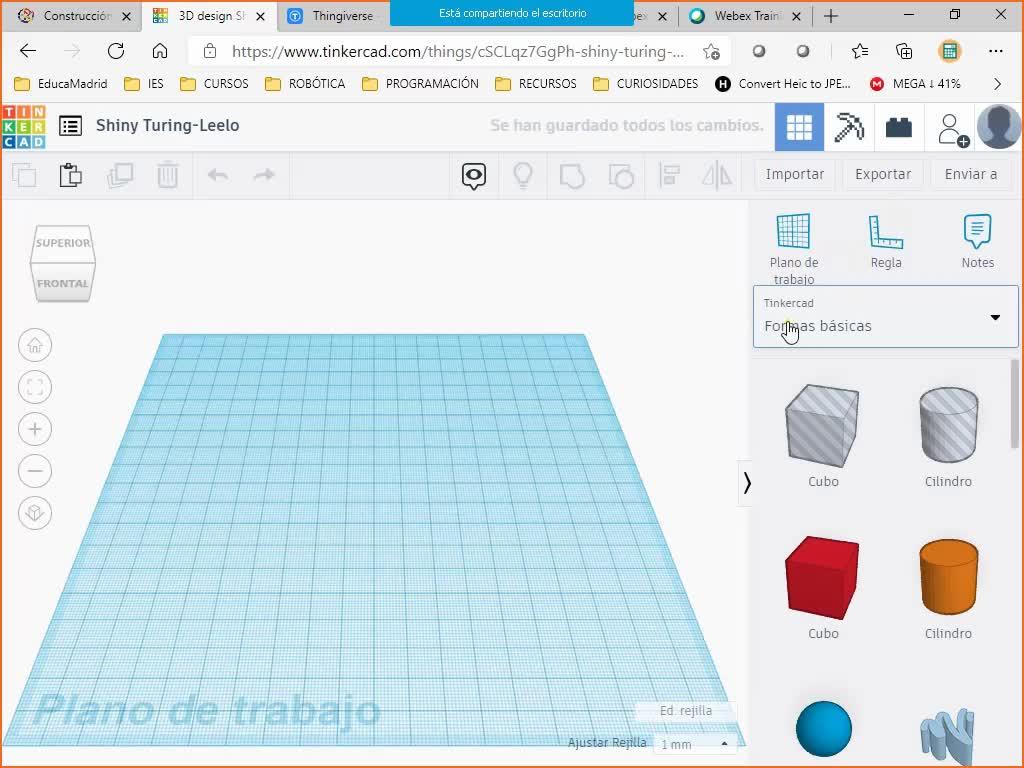This screenshot has width=1024, height=768.
Task: Open browser settings and more menu
Action: click(995, 51)
